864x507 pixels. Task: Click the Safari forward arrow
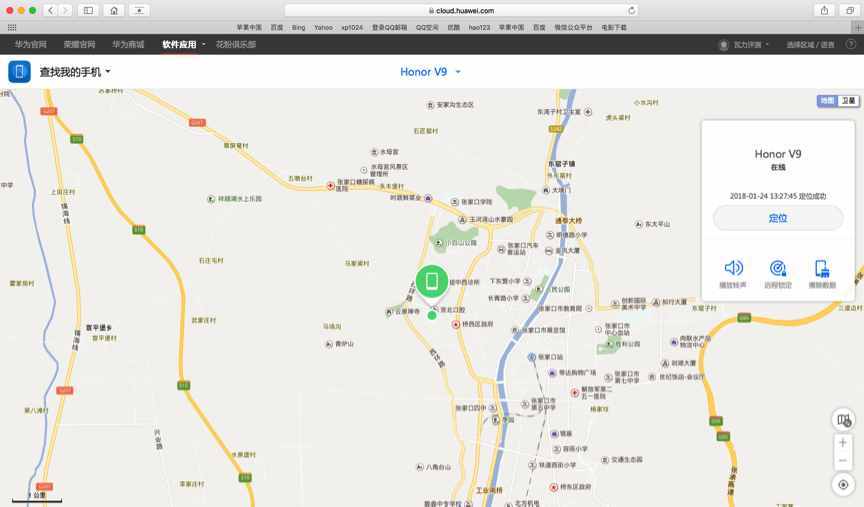[66, 10]
